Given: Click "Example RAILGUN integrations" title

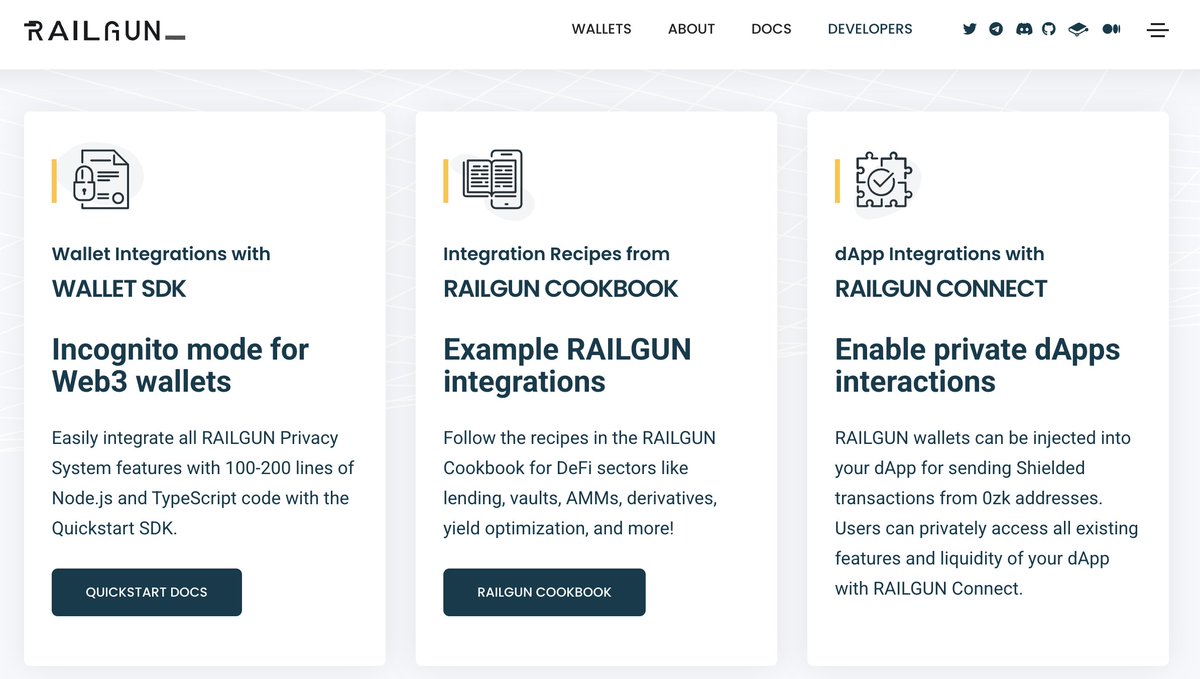Looking at the screenshot, I should click(x=567, y=365).
